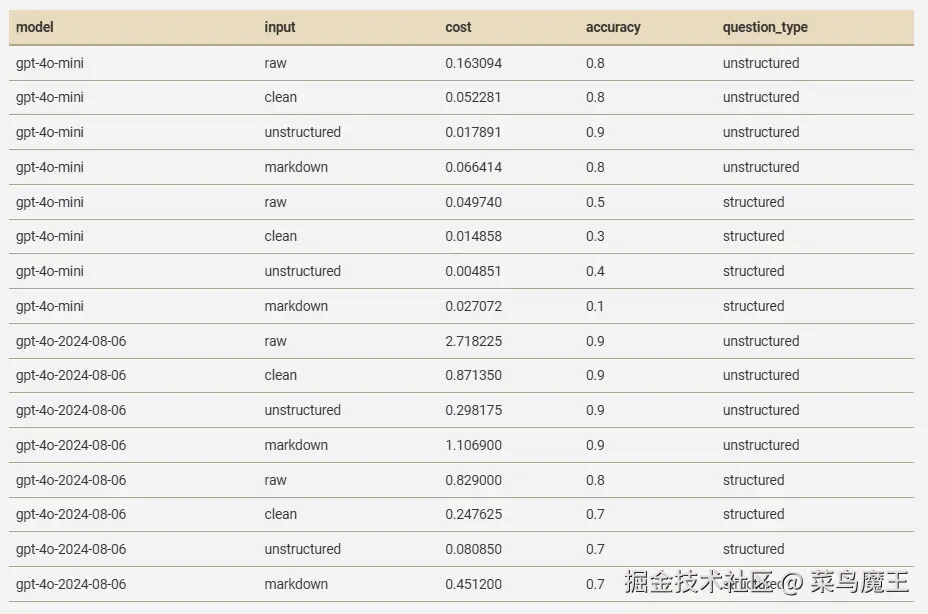
Task: Click 'structured' in the 0.829000 cost row
Action: point(753,480)
